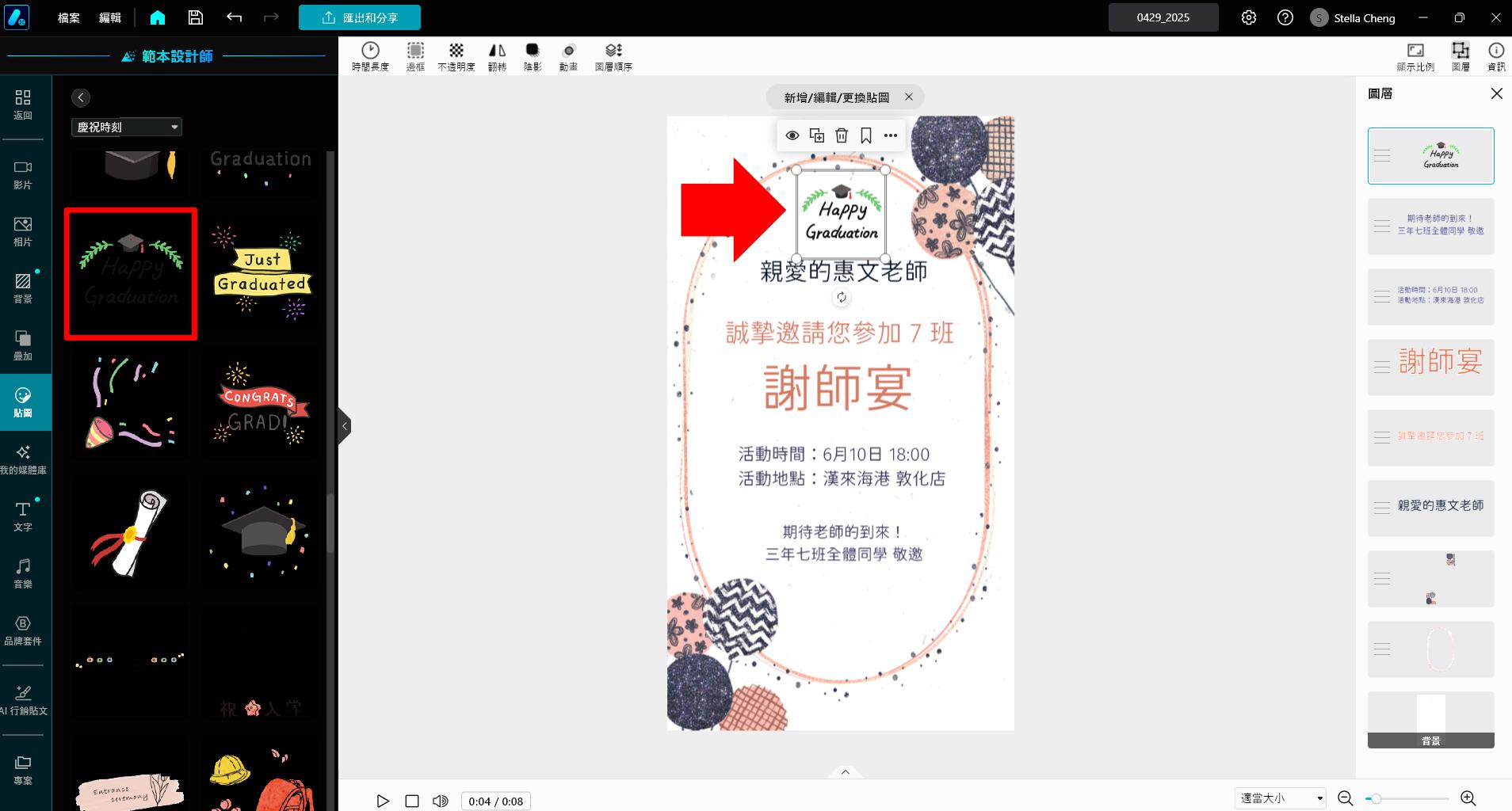Apply a 陰影 shadow to the sticker
Viewport: 1512px width, 811px height.
pos(530,55)
